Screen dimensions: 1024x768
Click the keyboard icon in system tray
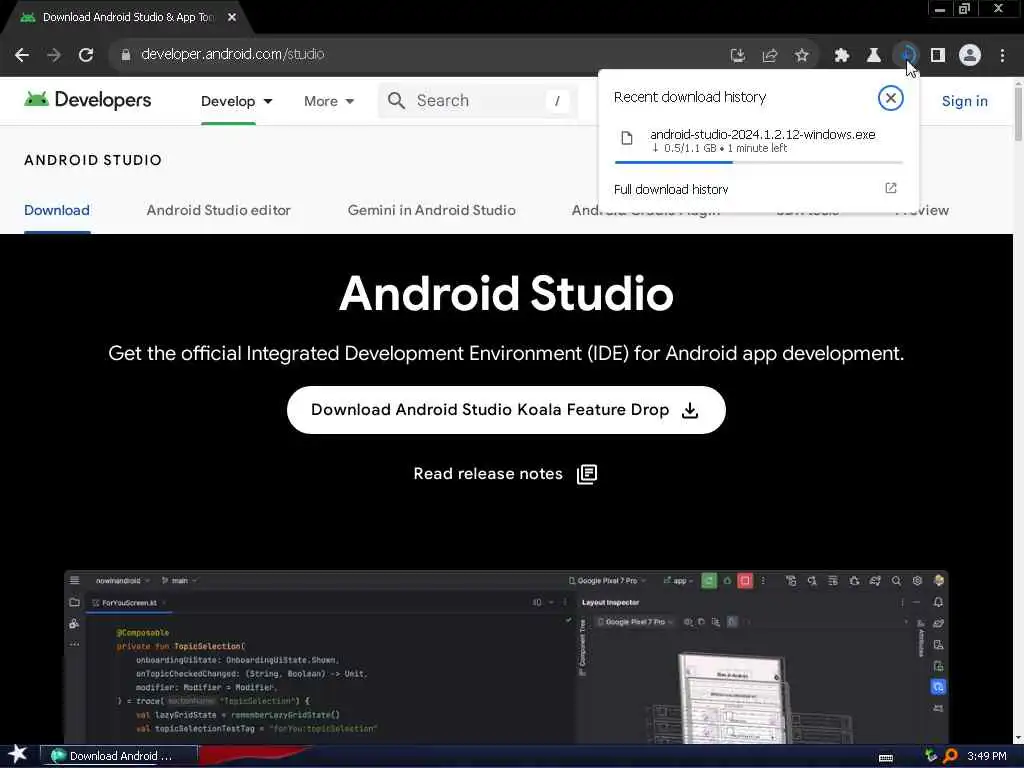pyautogui.click(x=886, y=758)
